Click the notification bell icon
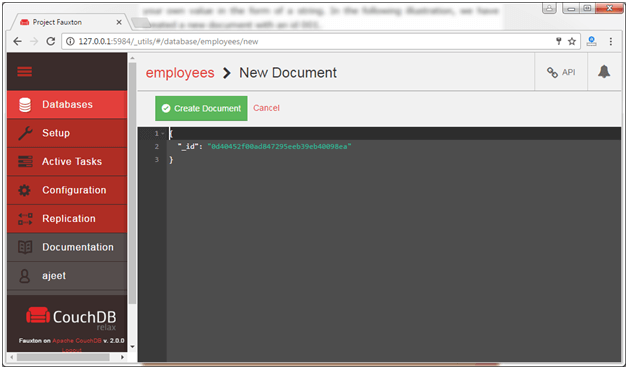 (x=604, y=72)
